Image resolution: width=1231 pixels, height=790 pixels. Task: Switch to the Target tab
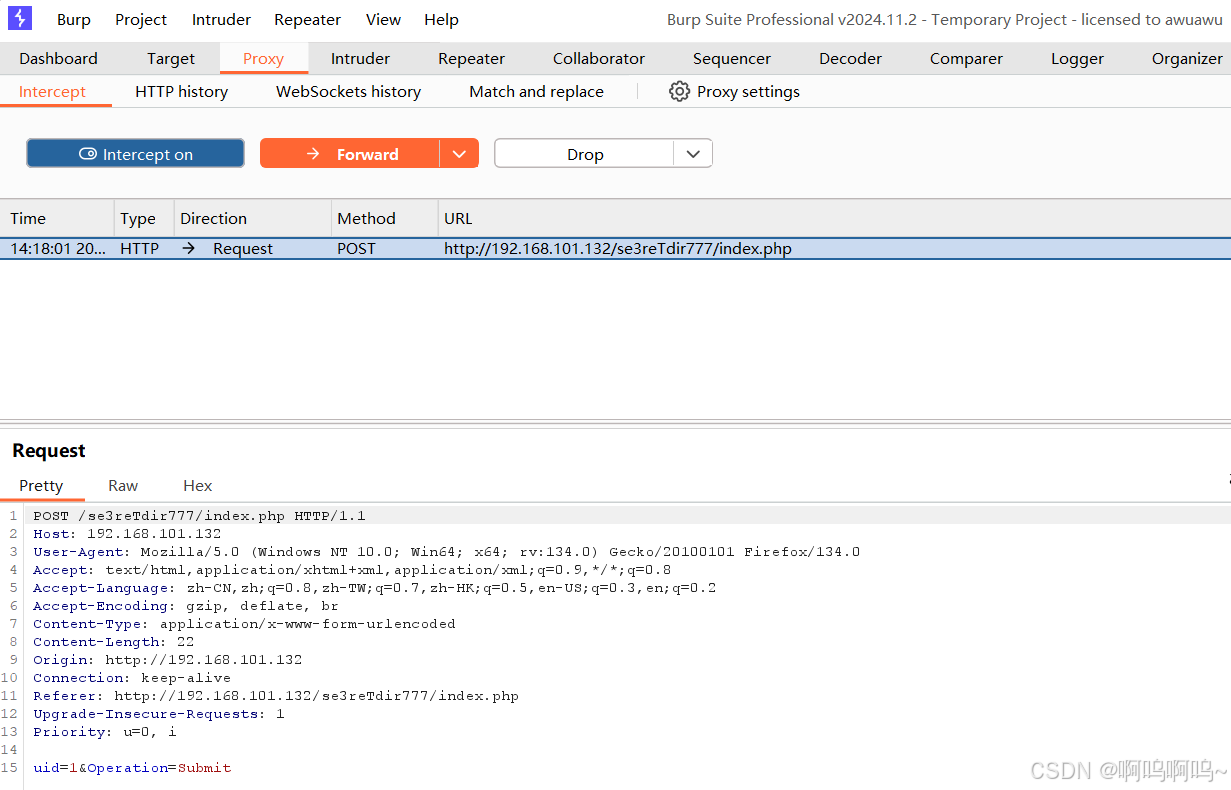171,59
